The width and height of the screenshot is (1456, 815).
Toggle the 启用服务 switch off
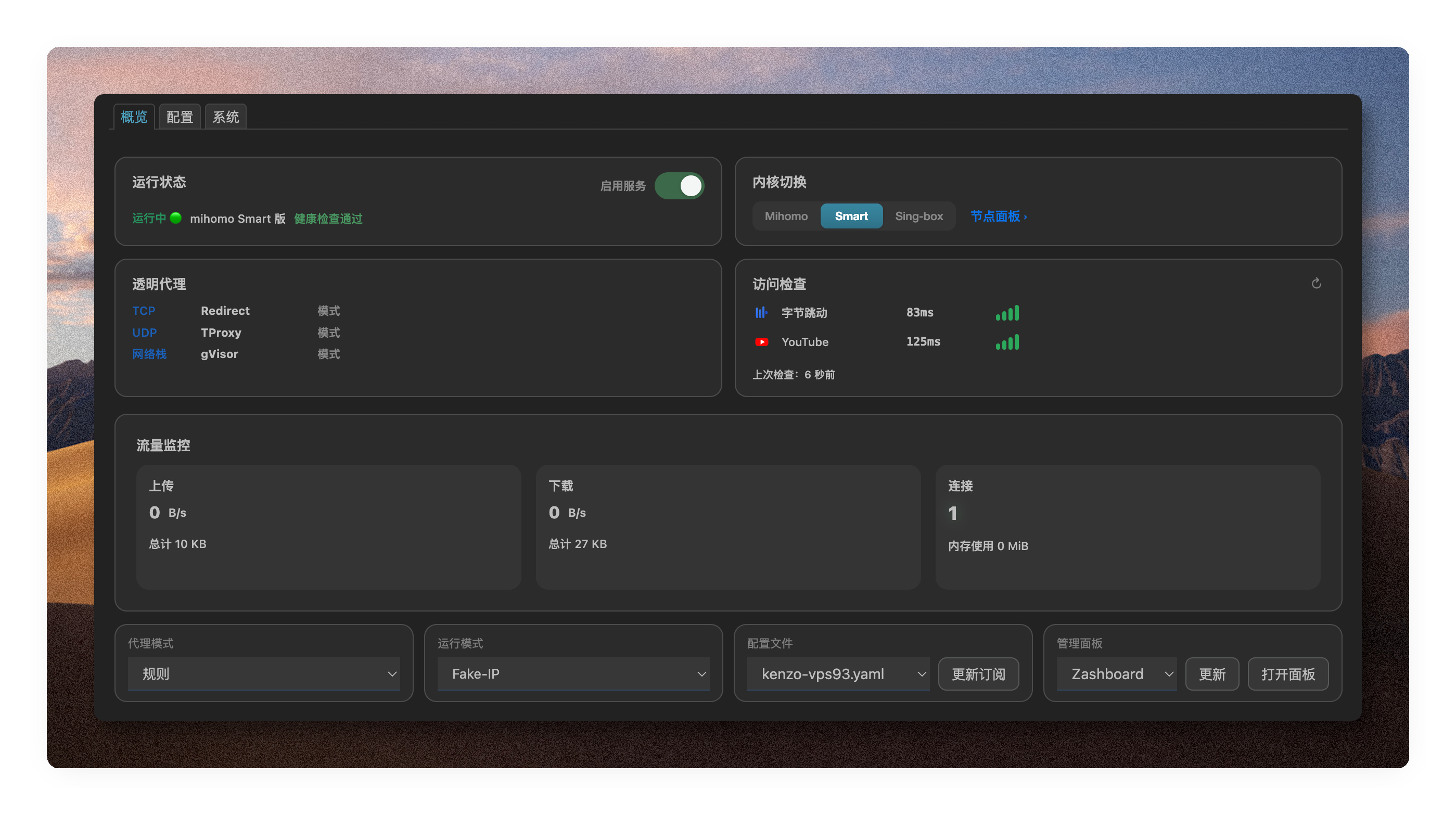pos(679,185)
